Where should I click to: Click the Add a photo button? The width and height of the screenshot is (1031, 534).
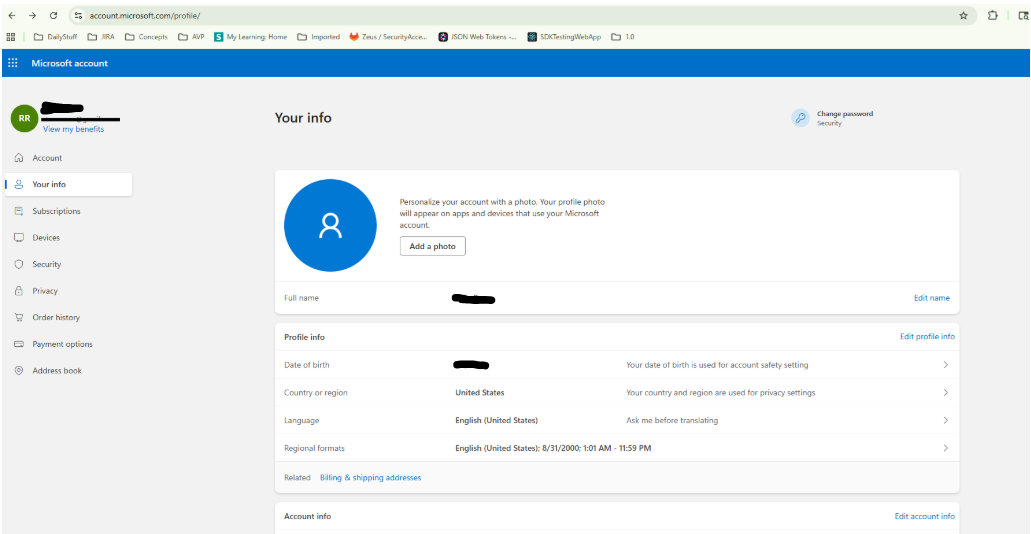click(x=433, y=246)
